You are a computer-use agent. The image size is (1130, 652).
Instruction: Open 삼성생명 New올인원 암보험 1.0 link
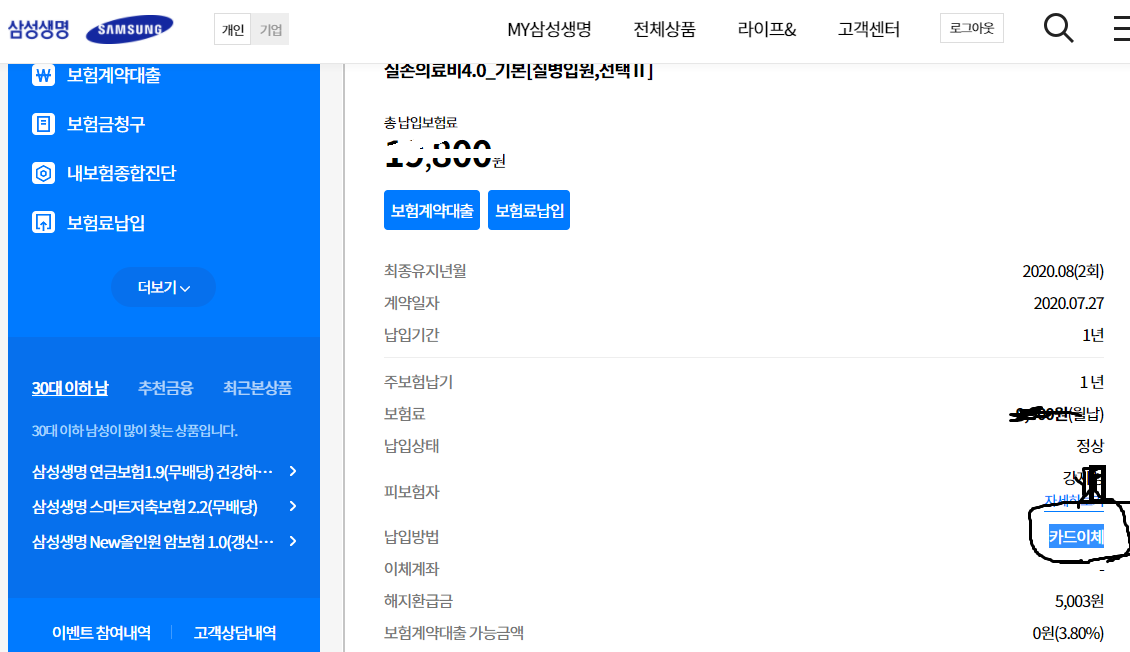coord(153,542)
